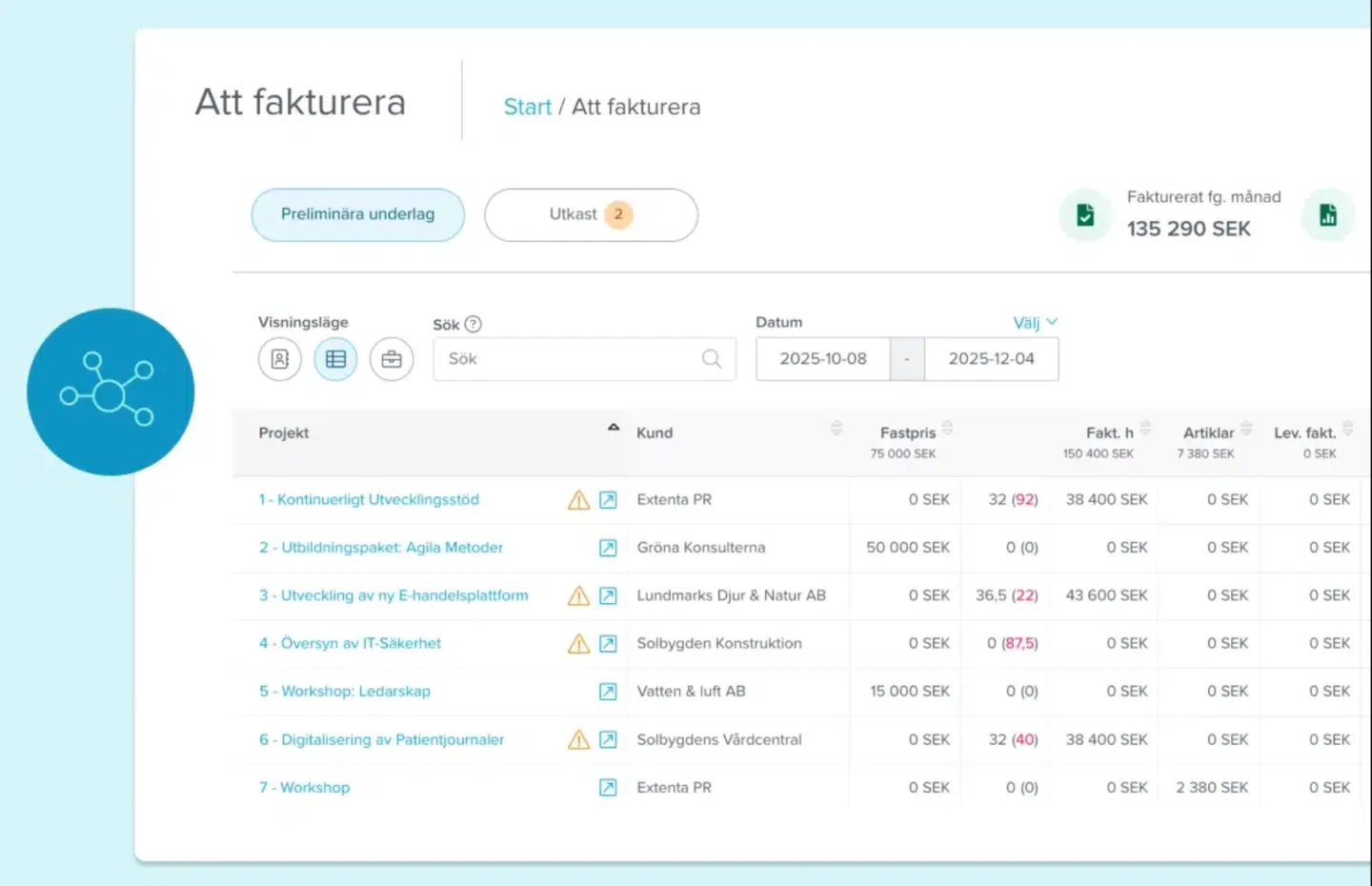
Task: Click the 43 600 SEK Fakt. h cell
Action: pyautogui.click(x=1106, y=595)
